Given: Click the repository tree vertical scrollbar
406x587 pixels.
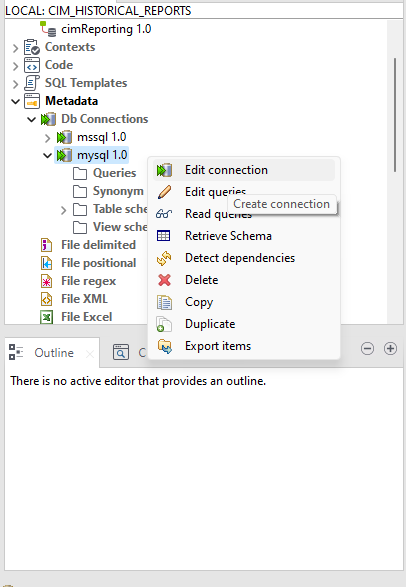Looking at the screenshot, I should pyautogui.click(x=395, y=115).
